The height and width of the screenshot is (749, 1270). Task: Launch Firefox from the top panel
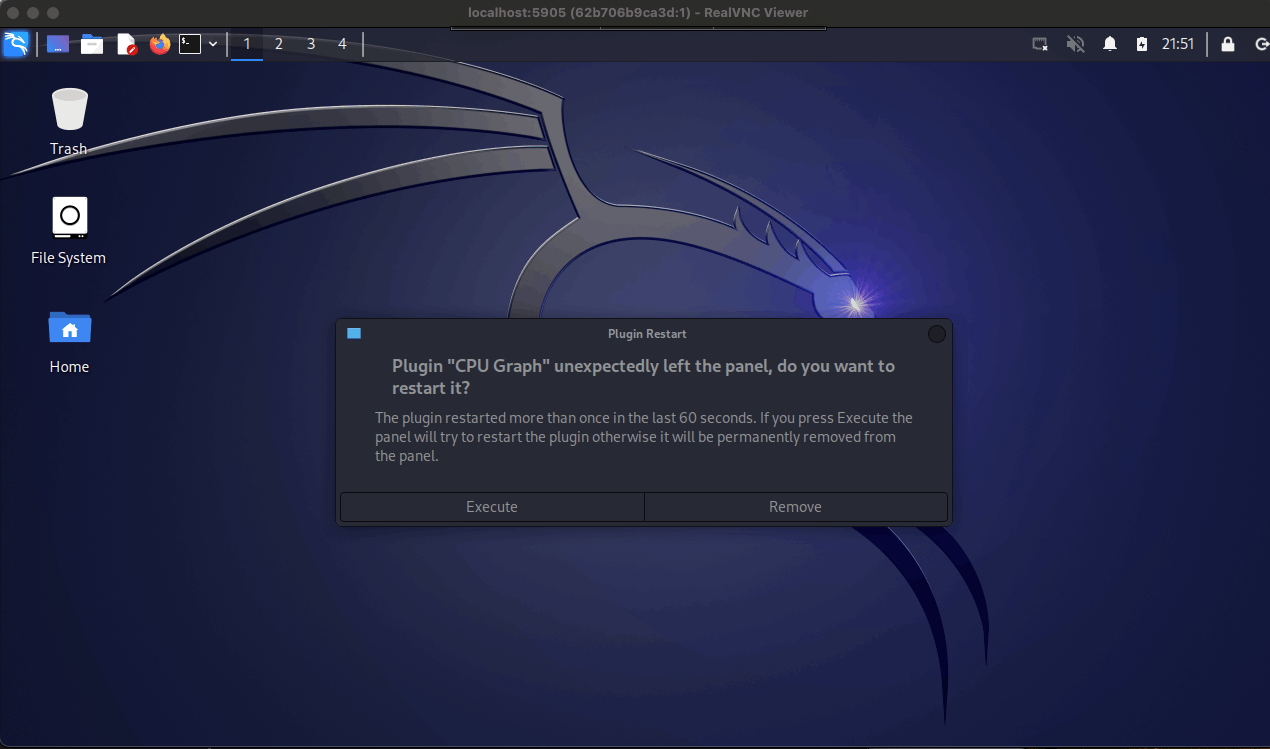160,44
